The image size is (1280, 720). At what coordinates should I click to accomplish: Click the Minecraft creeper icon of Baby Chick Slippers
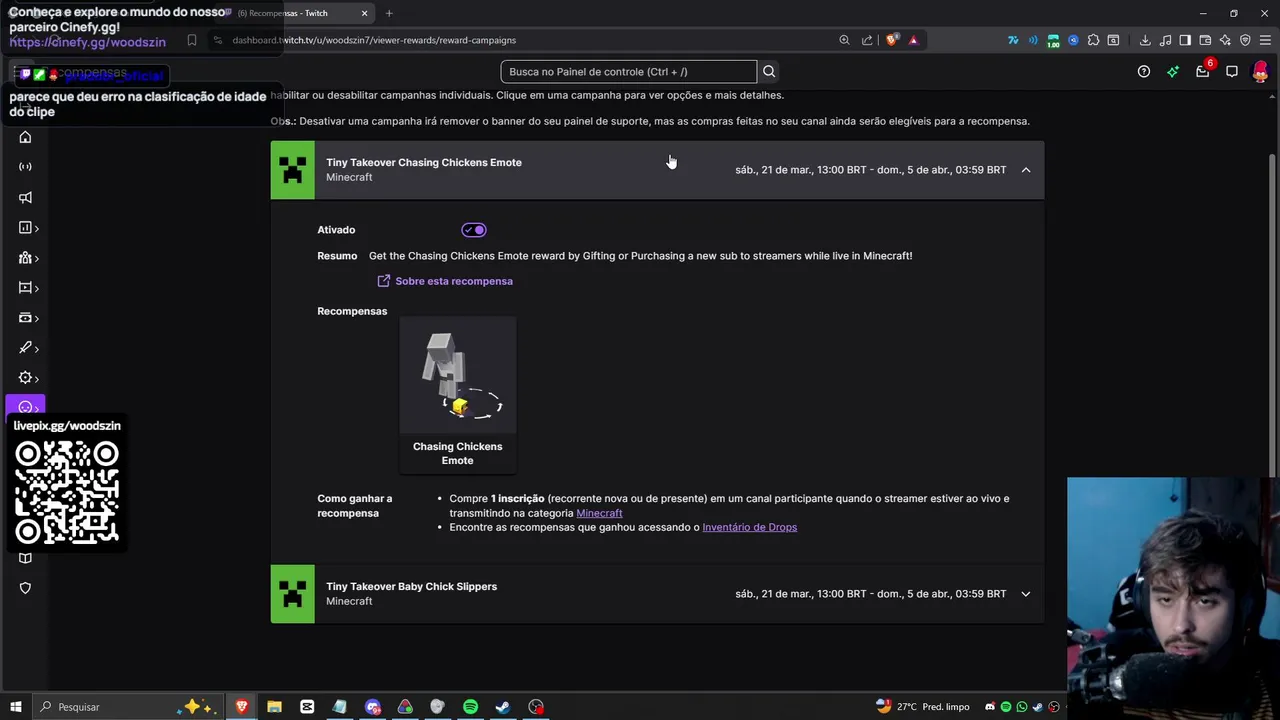click(x=292, y=594)
